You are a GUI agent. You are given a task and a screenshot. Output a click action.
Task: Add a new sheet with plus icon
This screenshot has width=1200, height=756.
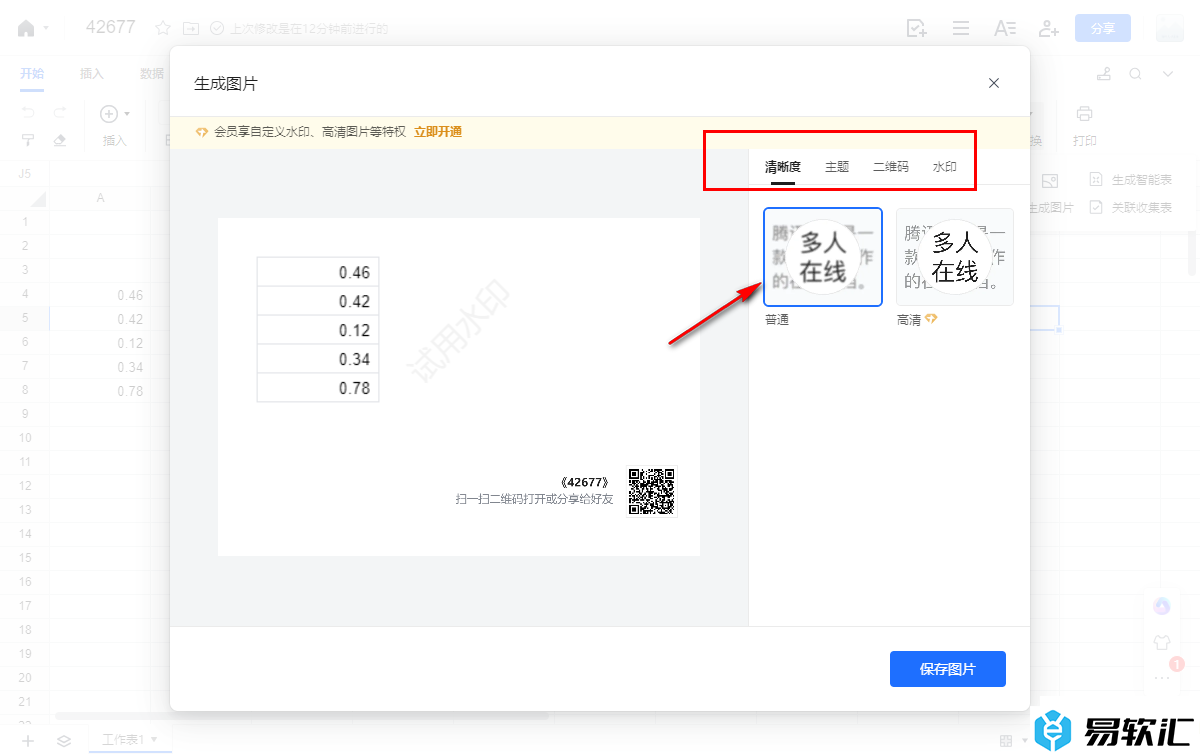(28, 741)
